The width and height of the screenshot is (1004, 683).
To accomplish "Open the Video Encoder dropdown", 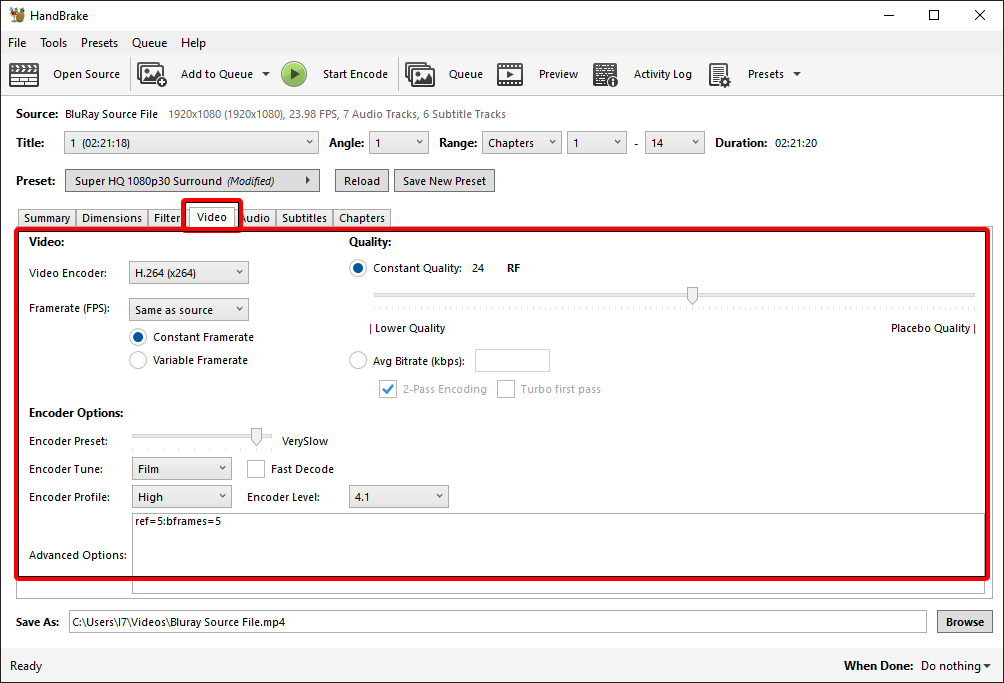I will pyautogui.click(x=188, y=272).
